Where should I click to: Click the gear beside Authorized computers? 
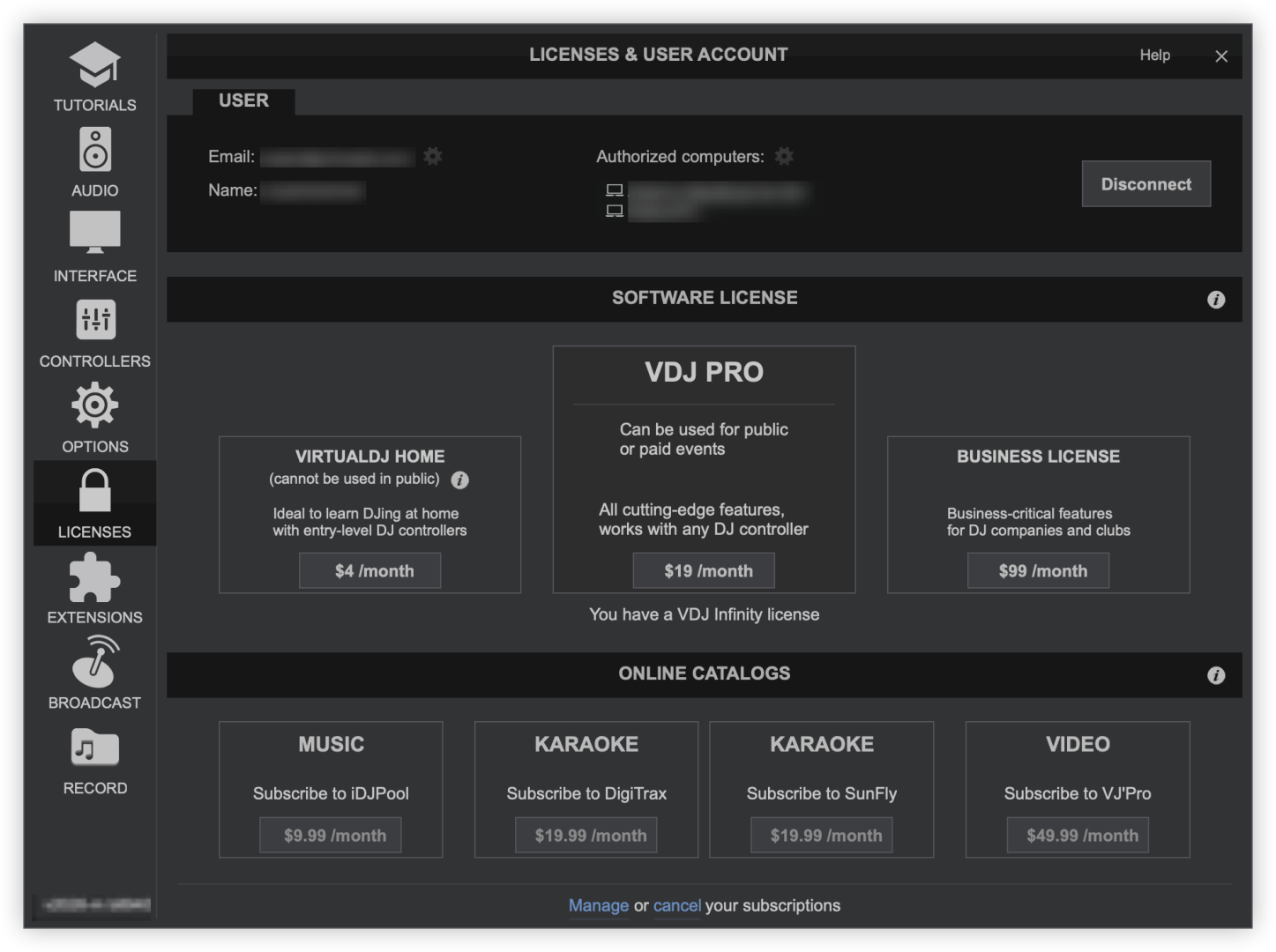[784, 156]
